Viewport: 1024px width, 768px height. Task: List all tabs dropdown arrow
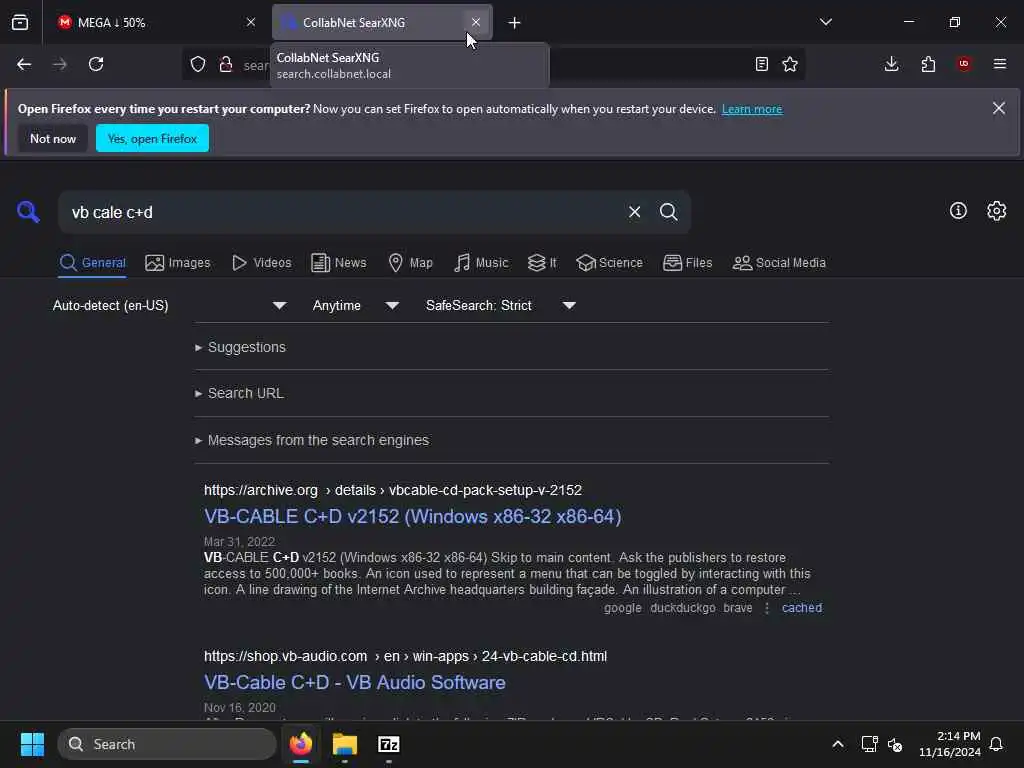pos(825,22)
